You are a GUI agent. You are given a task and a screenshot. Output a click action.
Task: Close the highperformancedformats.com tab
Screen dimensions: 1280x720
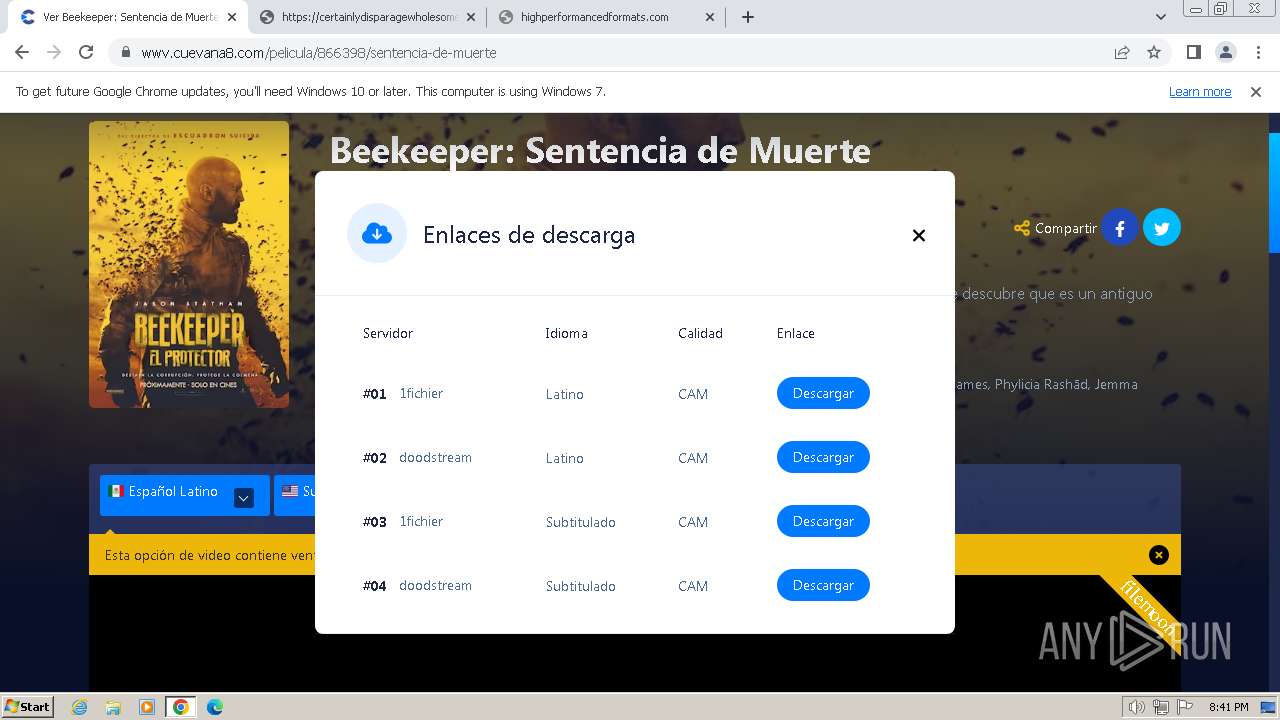710,17
